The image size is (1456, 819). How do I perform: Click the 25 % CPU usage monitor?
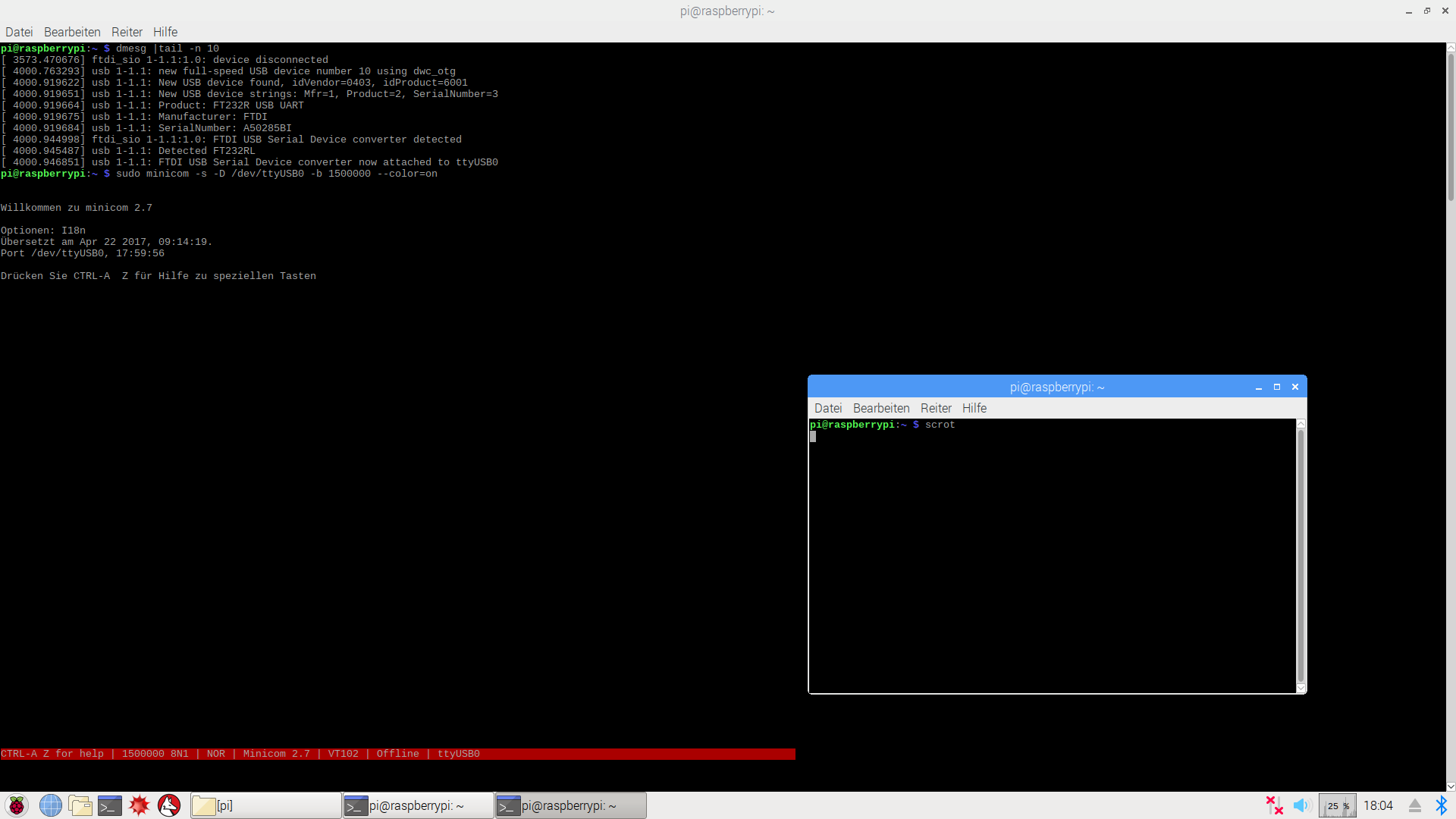[x=1337, y=805]
